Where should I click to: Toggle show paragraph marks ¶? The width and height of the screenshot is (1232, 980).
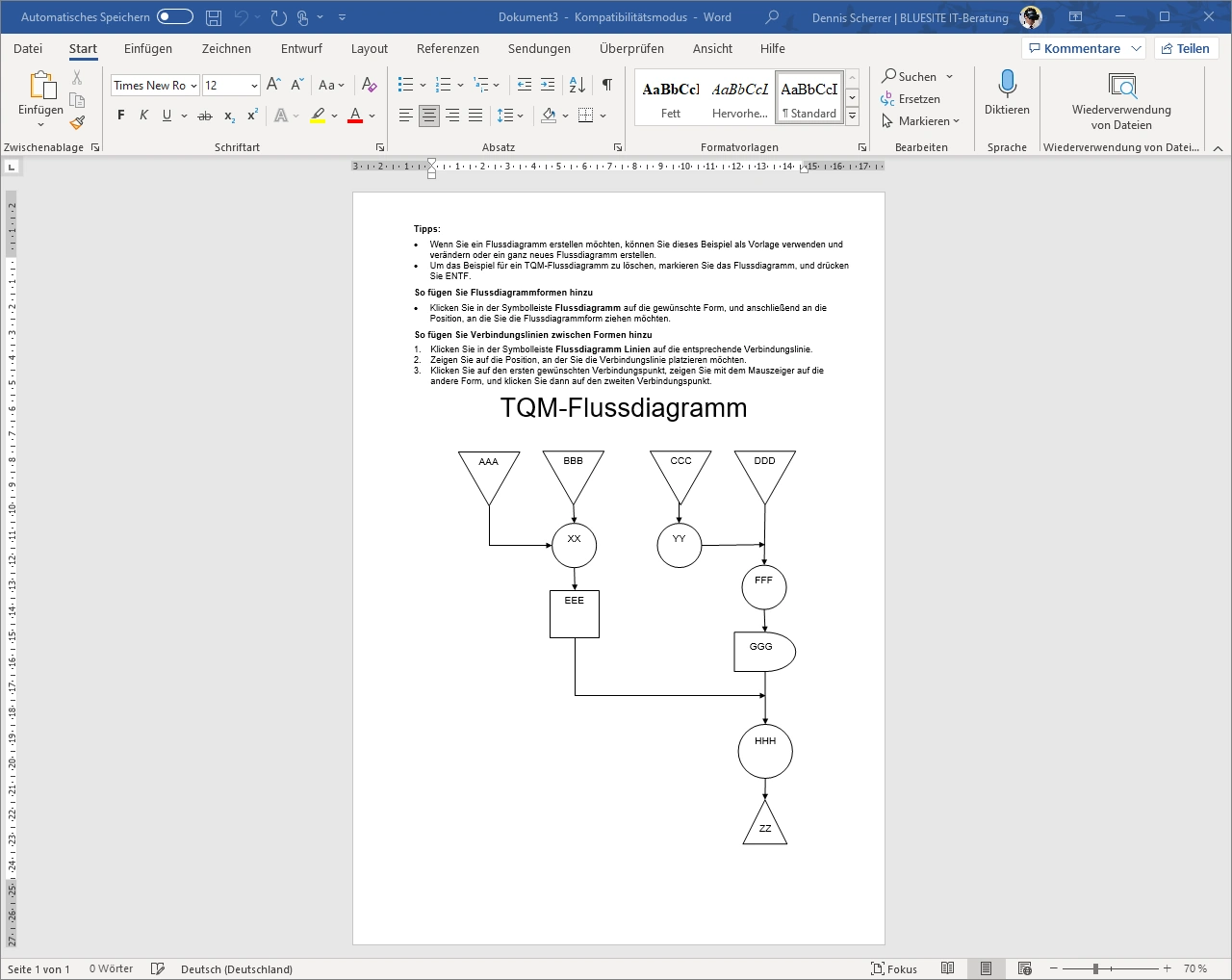607,85
